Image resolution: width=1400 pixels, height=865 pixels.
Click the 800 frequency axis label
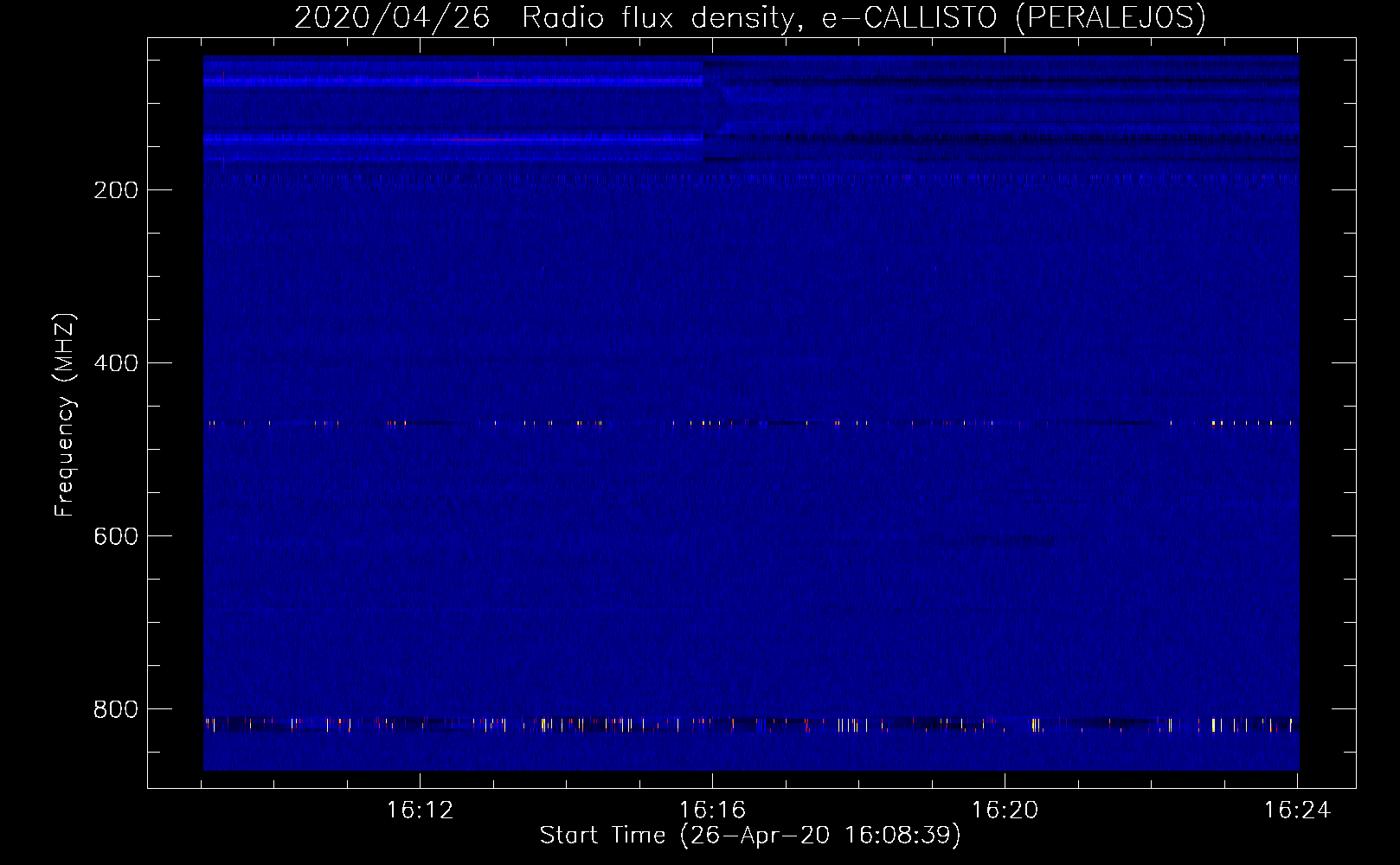[116, 709]
